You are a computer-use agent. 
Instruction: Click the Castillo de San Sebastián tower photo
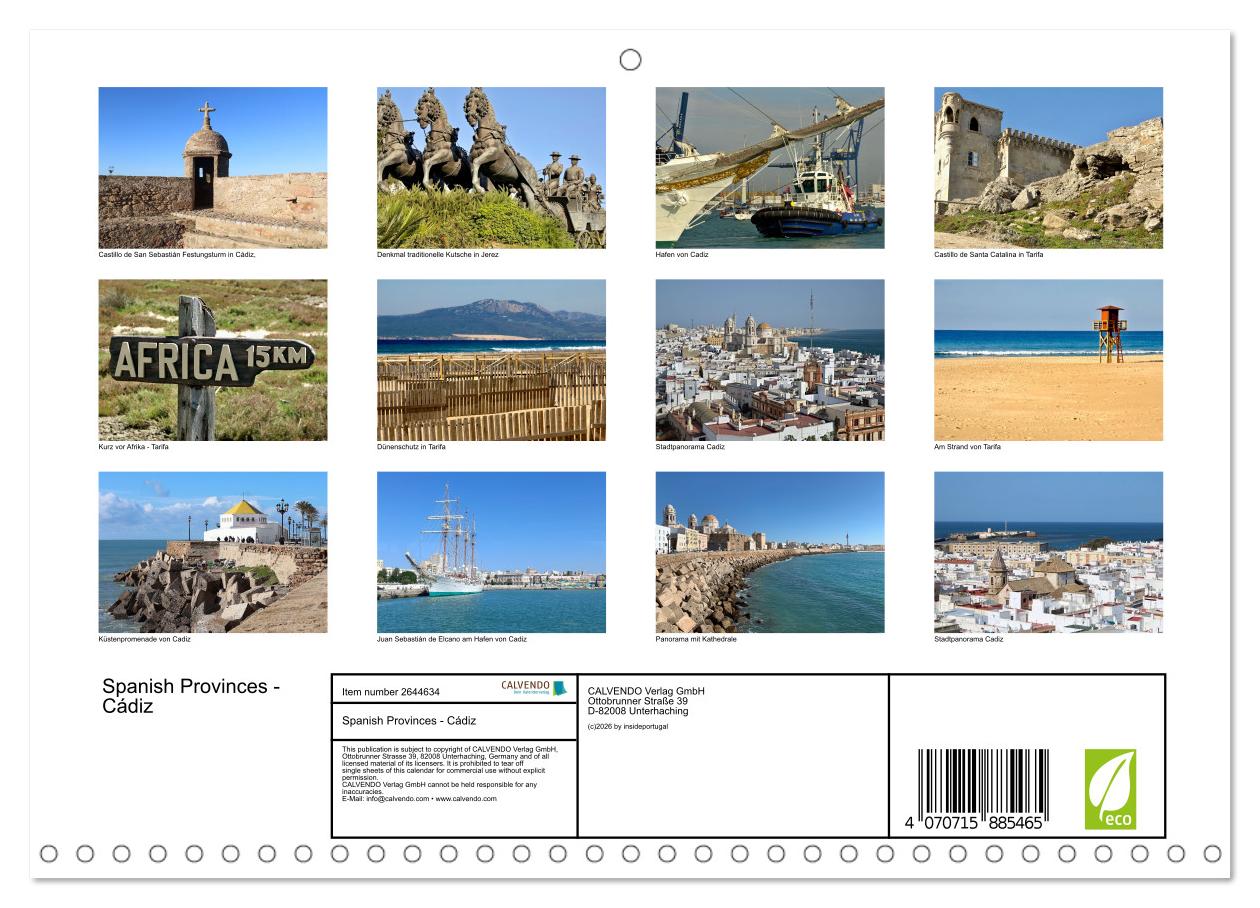(213, 168)
